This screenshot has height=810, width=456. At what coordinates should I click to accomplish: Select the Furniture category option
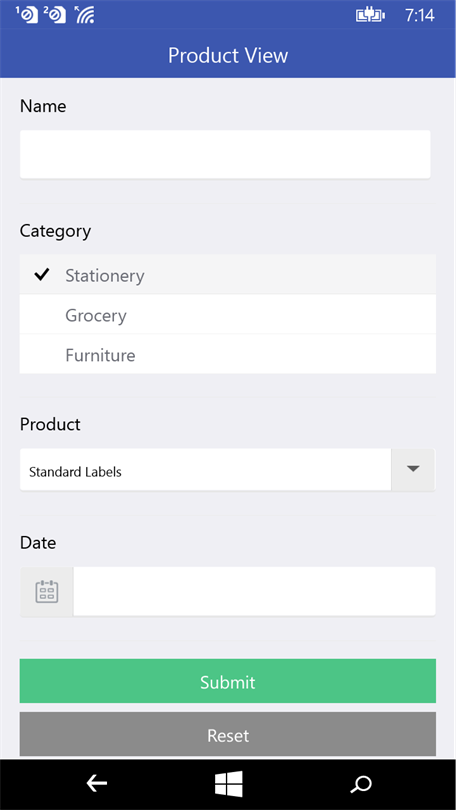pyautogui.click(x=228, y=354)
